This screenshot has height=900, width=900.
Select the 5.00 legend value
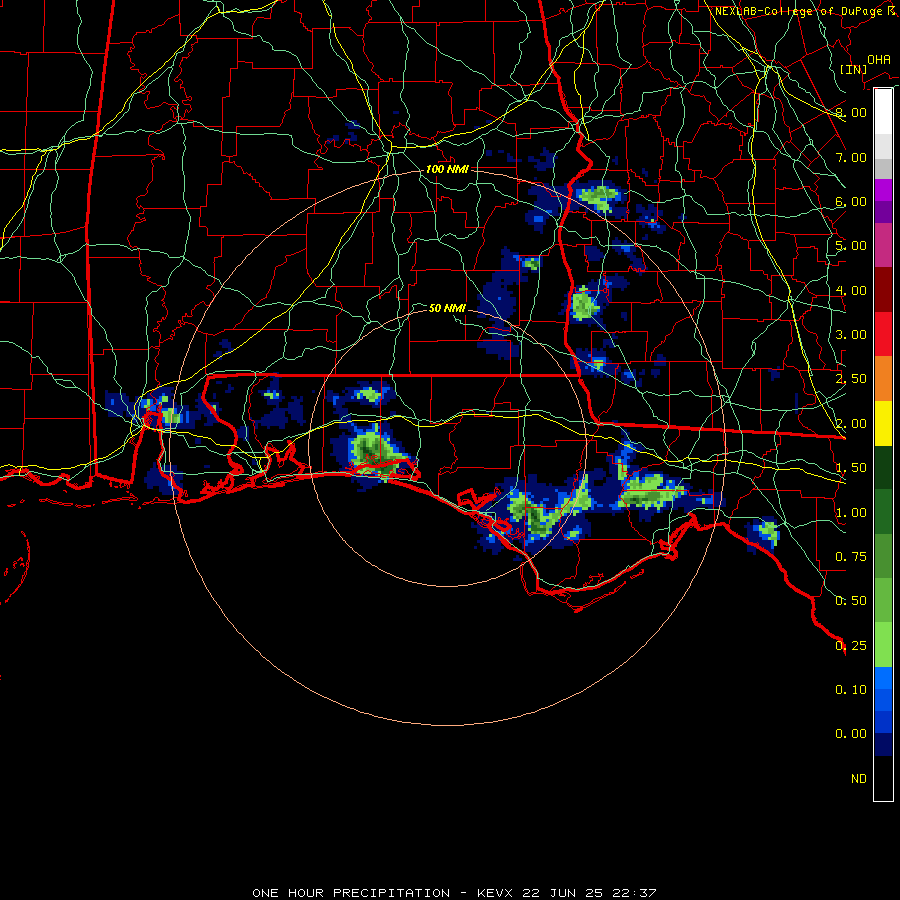coord(851,246)
